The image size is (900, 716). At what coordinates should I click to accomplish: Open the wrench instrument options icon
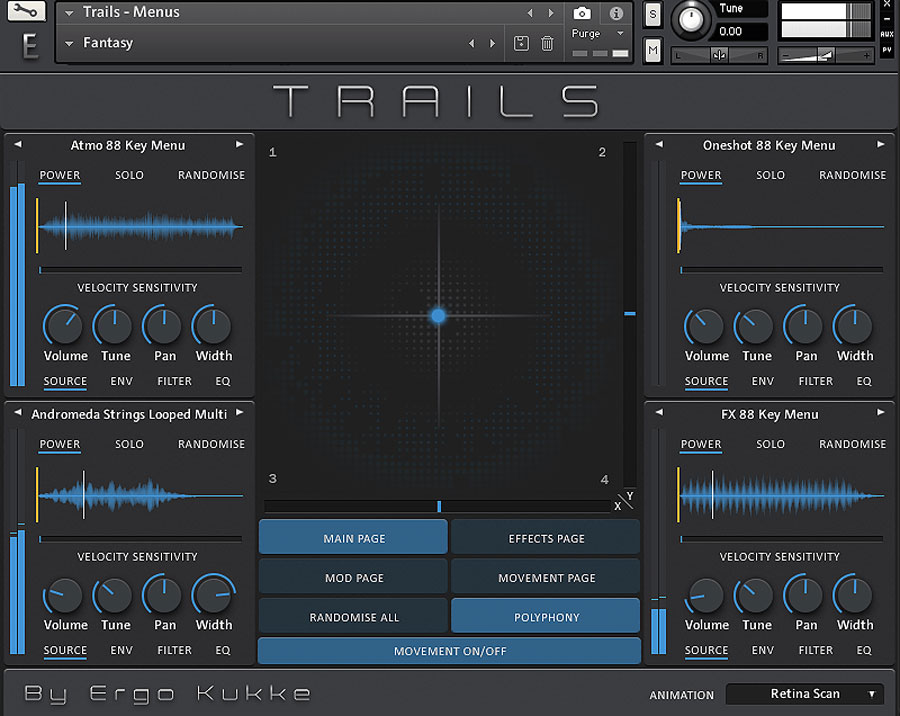click(26, 11)
